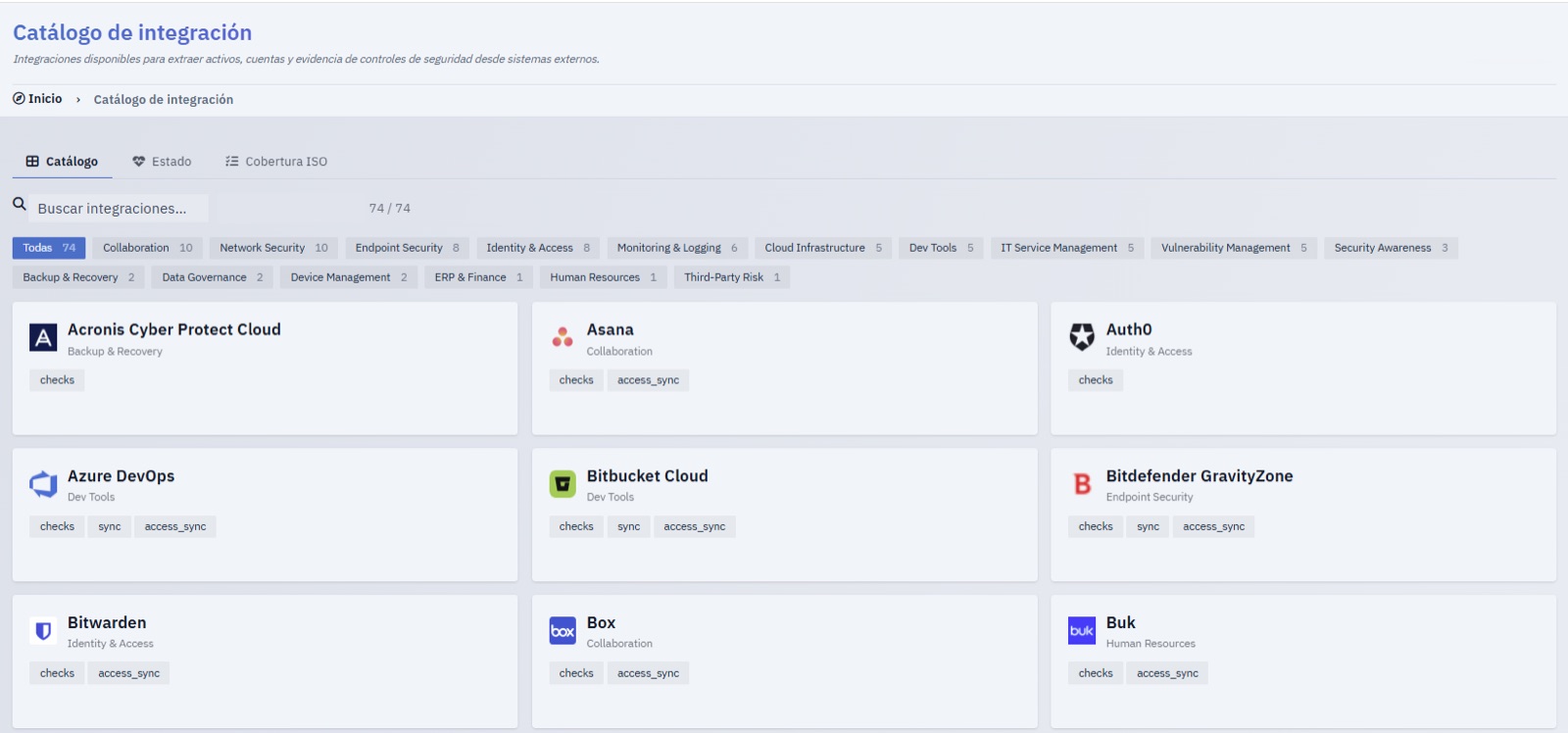Open the Bitbucket Cloud card title
1568x733 pixels.
point(648,476)
